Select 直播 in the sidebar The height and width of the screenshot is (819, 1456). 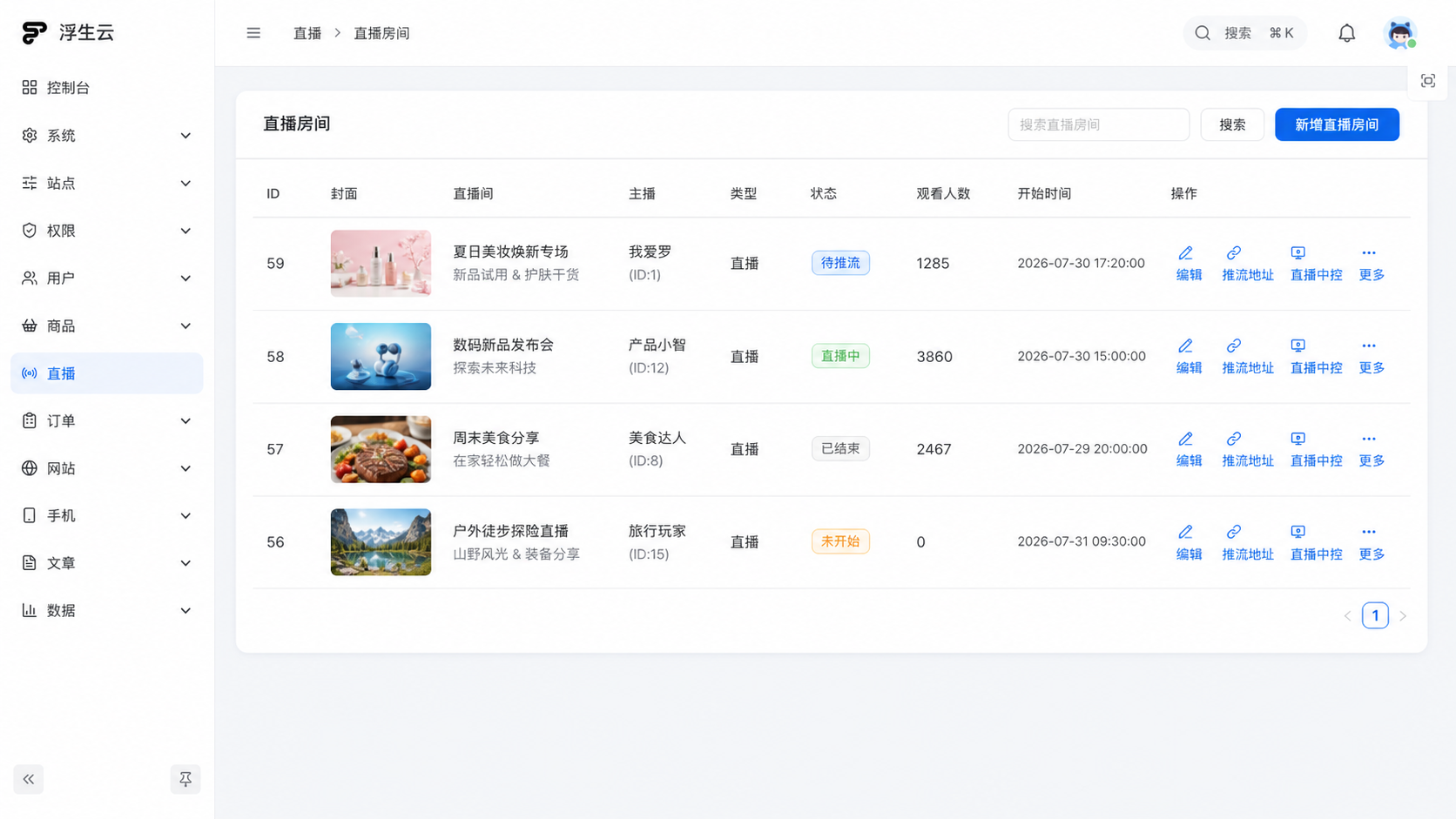coord(106,373)
